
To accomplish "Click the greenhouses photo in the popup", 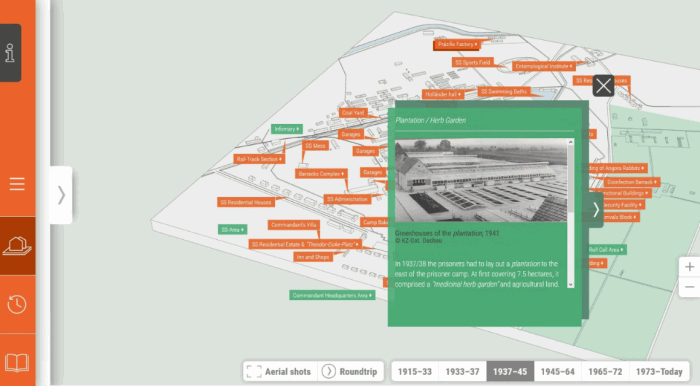I will 481,180.
